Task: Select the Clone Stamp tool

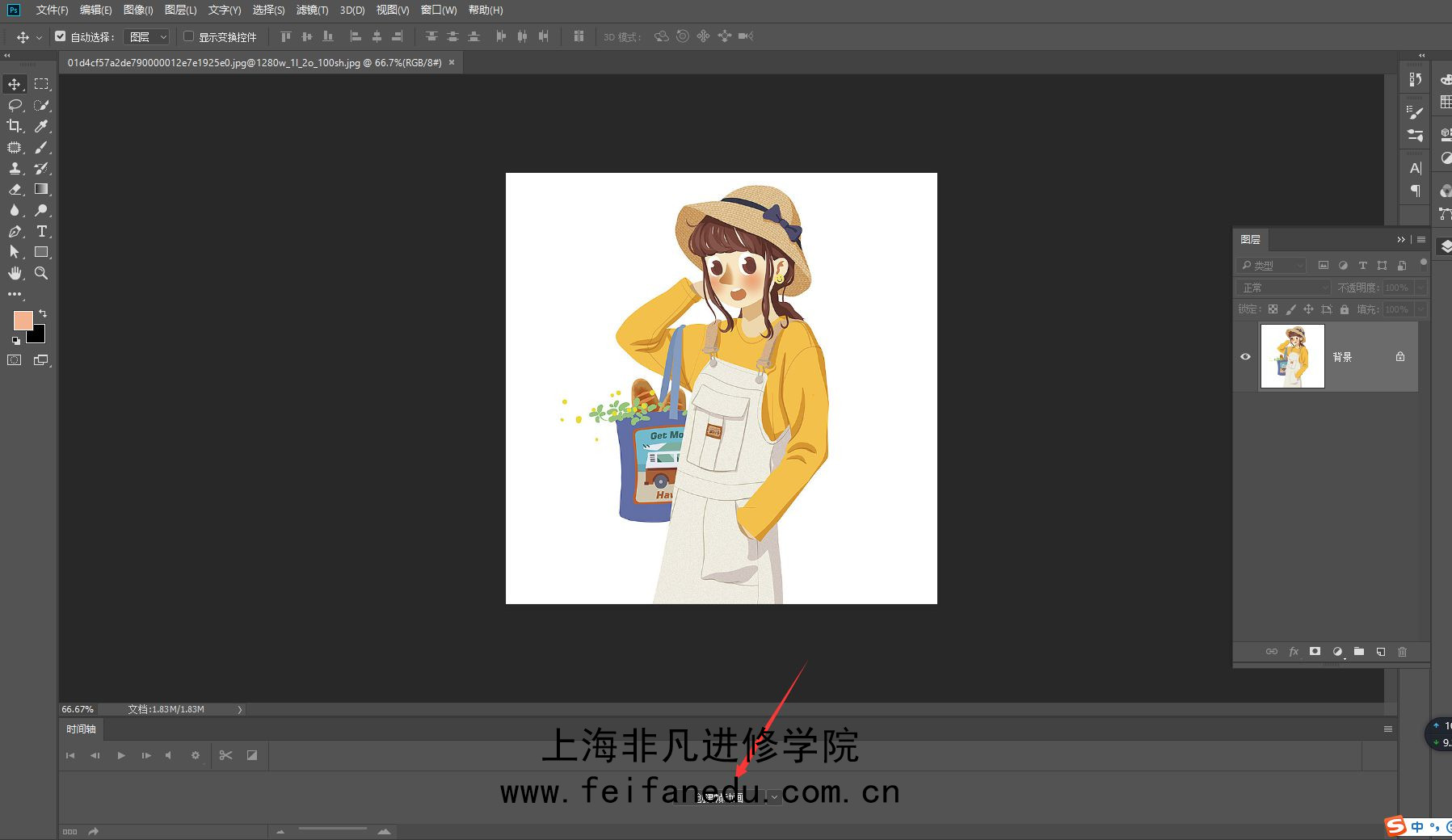Action: pyautogui.click(x=15, y=168)
